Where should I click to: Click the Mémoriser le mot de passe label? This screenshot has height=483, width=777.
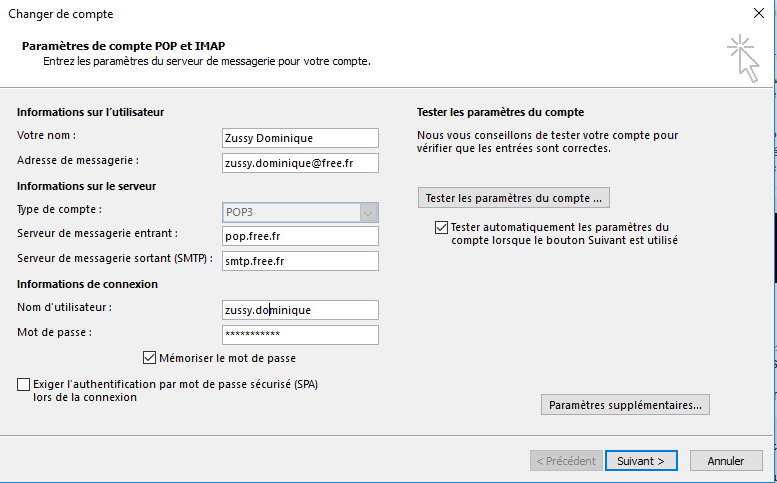(227, 358)
